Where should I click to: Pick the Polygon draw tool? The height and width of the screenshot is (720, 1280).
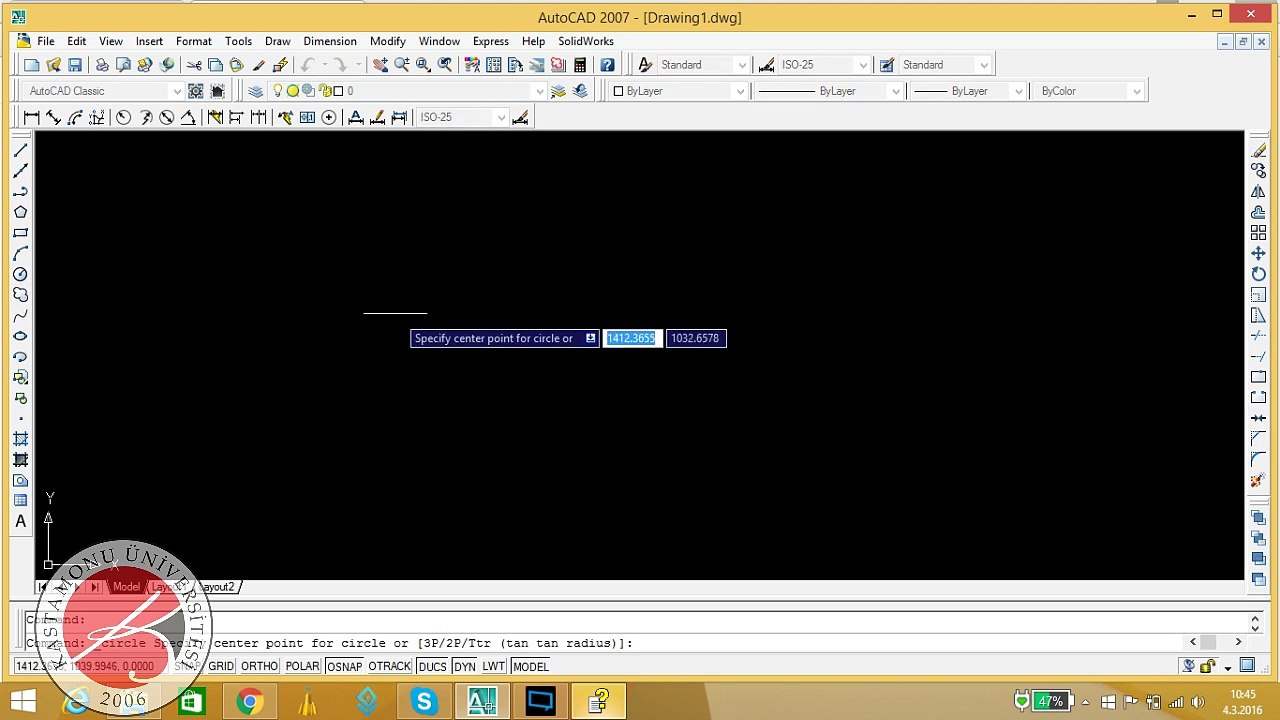coord(20,212)
